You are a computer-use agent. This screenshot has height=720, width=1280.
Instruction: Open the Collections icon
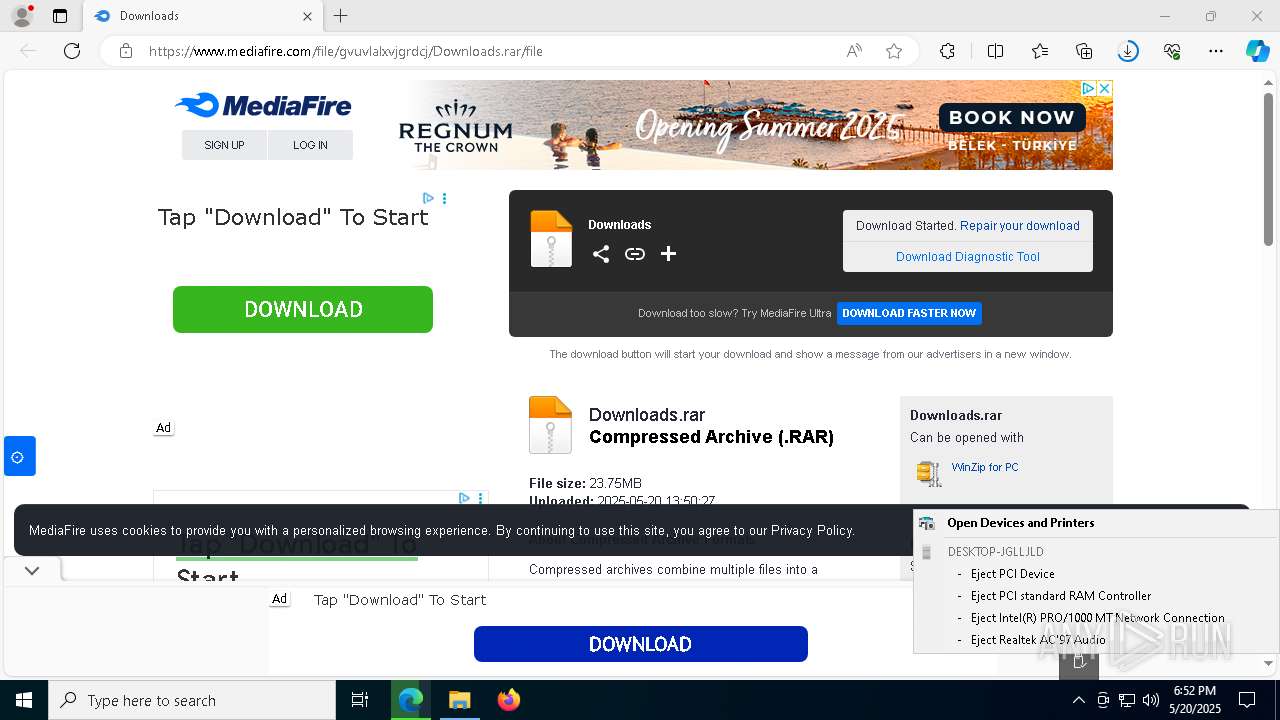point(1084,51)
